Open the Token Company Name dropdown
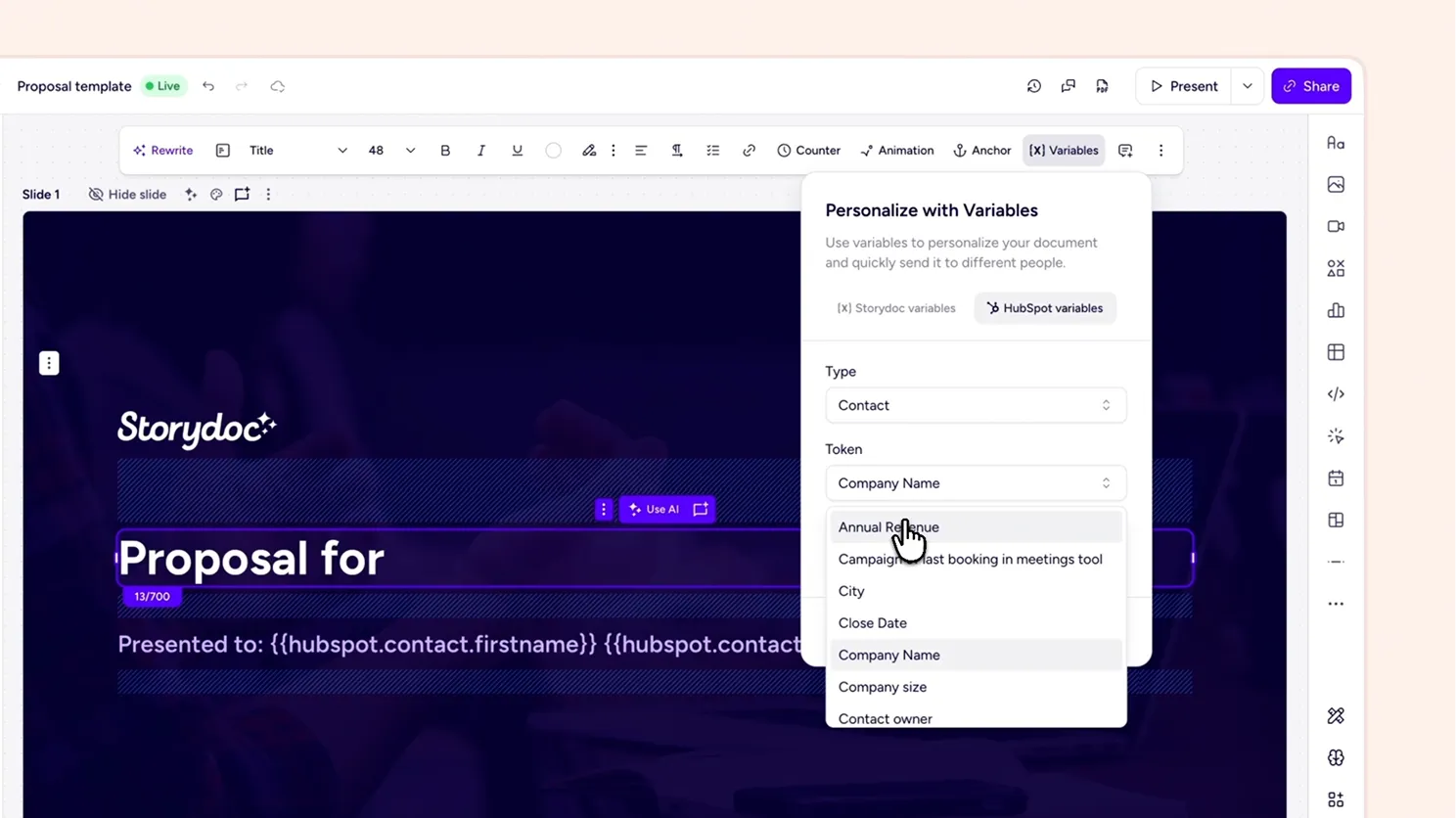 (x=976, y=483)
